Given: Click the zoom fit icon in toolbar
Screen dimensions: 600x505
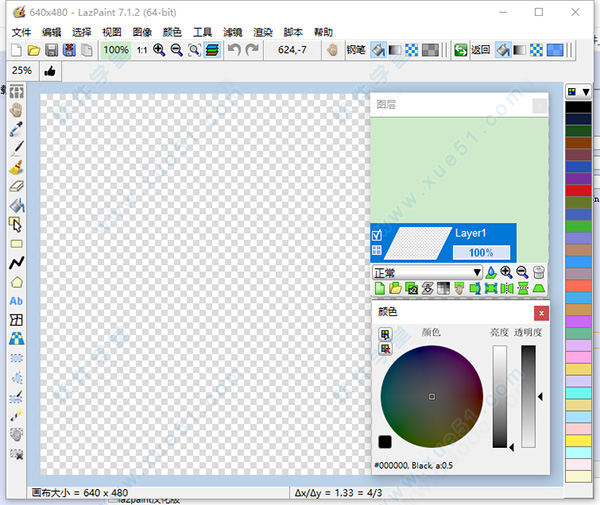Looking at the screenshot, I should [x=194, y=50].
